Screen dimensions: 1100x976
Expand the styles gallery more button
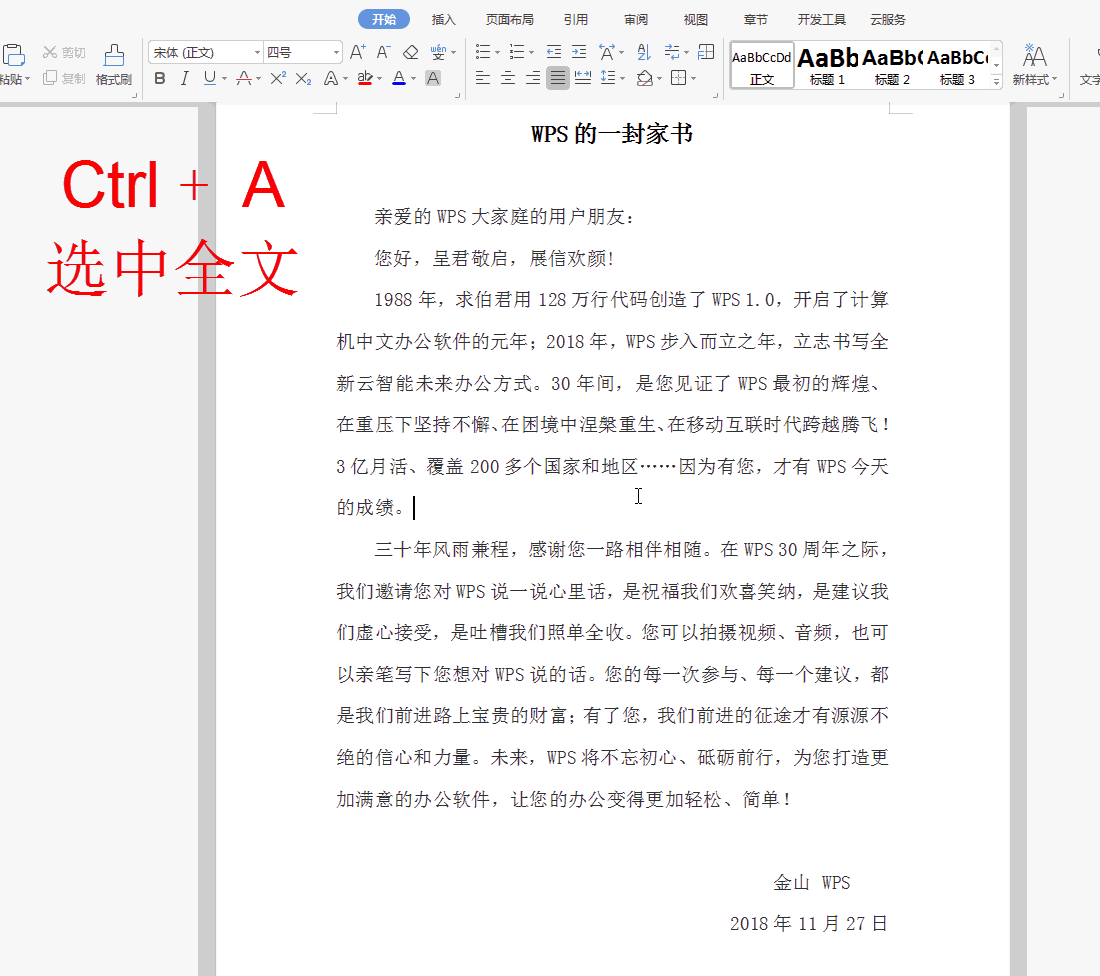click(996, 81)
